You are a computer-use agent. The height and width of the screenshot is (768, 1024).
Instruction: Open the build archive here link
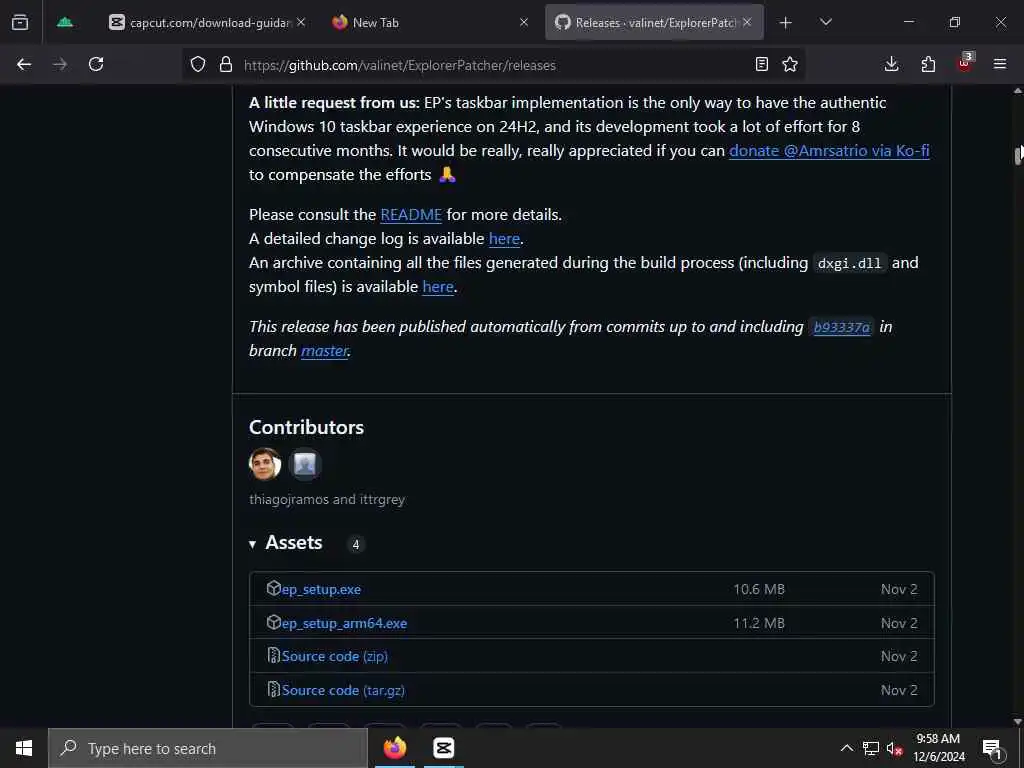438,287
